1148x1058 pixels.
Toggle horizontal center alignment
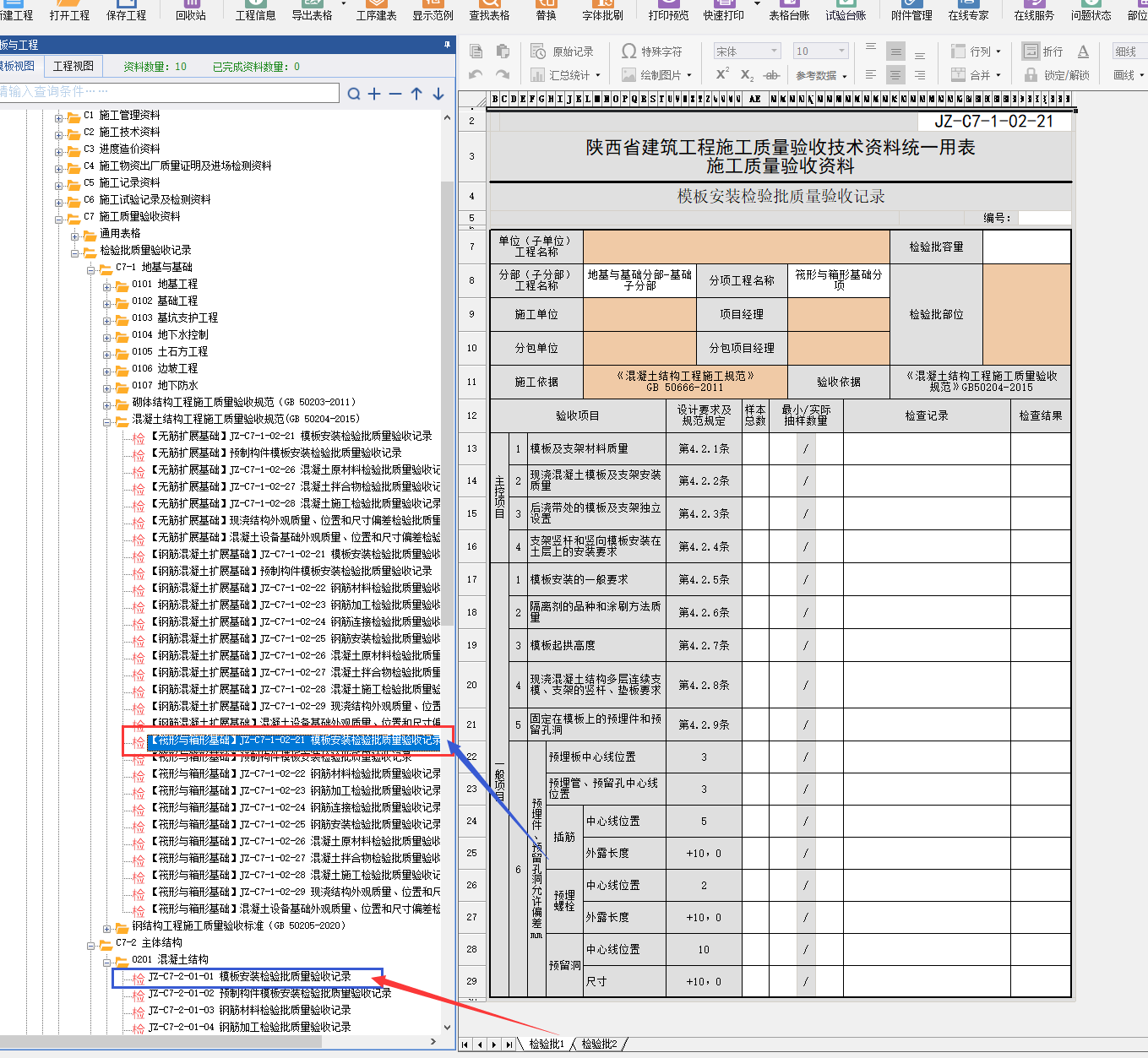[x=895, y=75]
